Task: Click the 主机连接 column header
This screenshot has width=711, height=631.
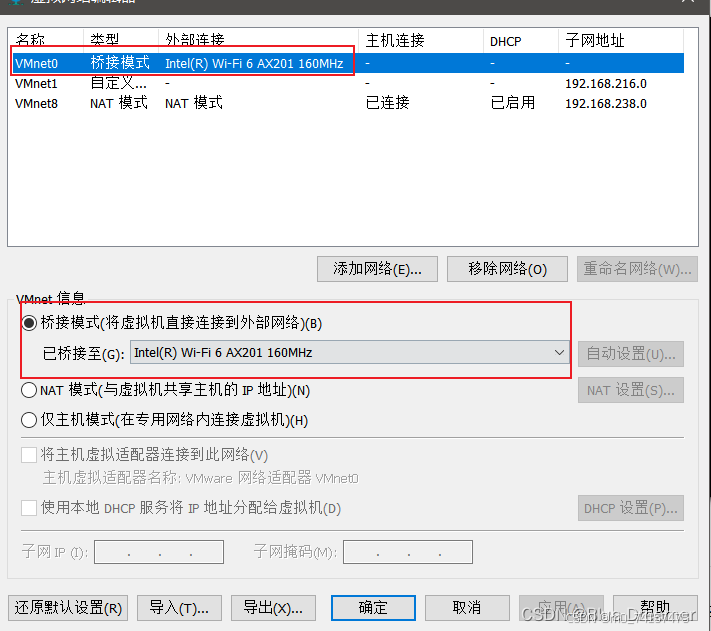Action: click(x=421, y=40)
